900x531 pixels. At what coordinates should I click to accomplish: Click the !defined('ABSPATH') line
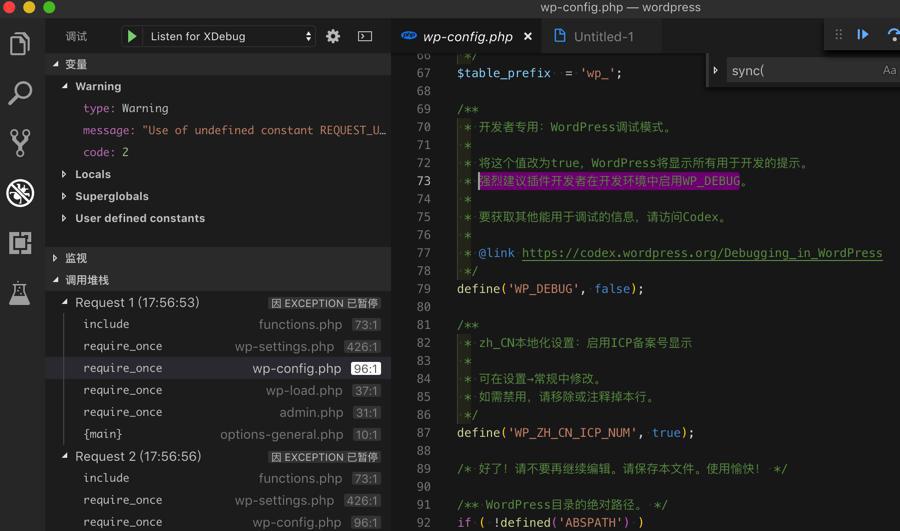[x=550, y=522]
